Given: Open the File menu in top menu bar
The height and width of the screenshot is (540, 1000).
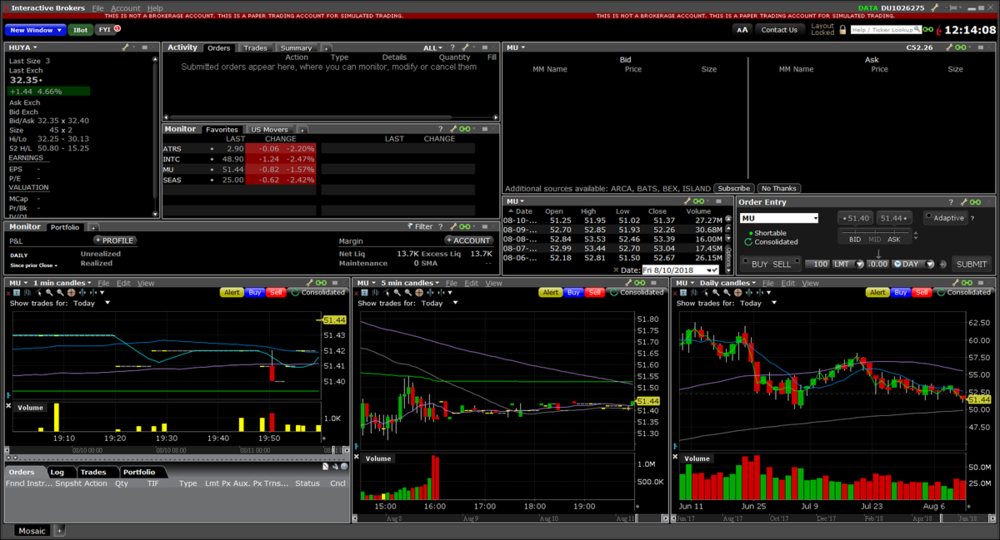Looking at the screenshot, I should [x=98, y=8].
